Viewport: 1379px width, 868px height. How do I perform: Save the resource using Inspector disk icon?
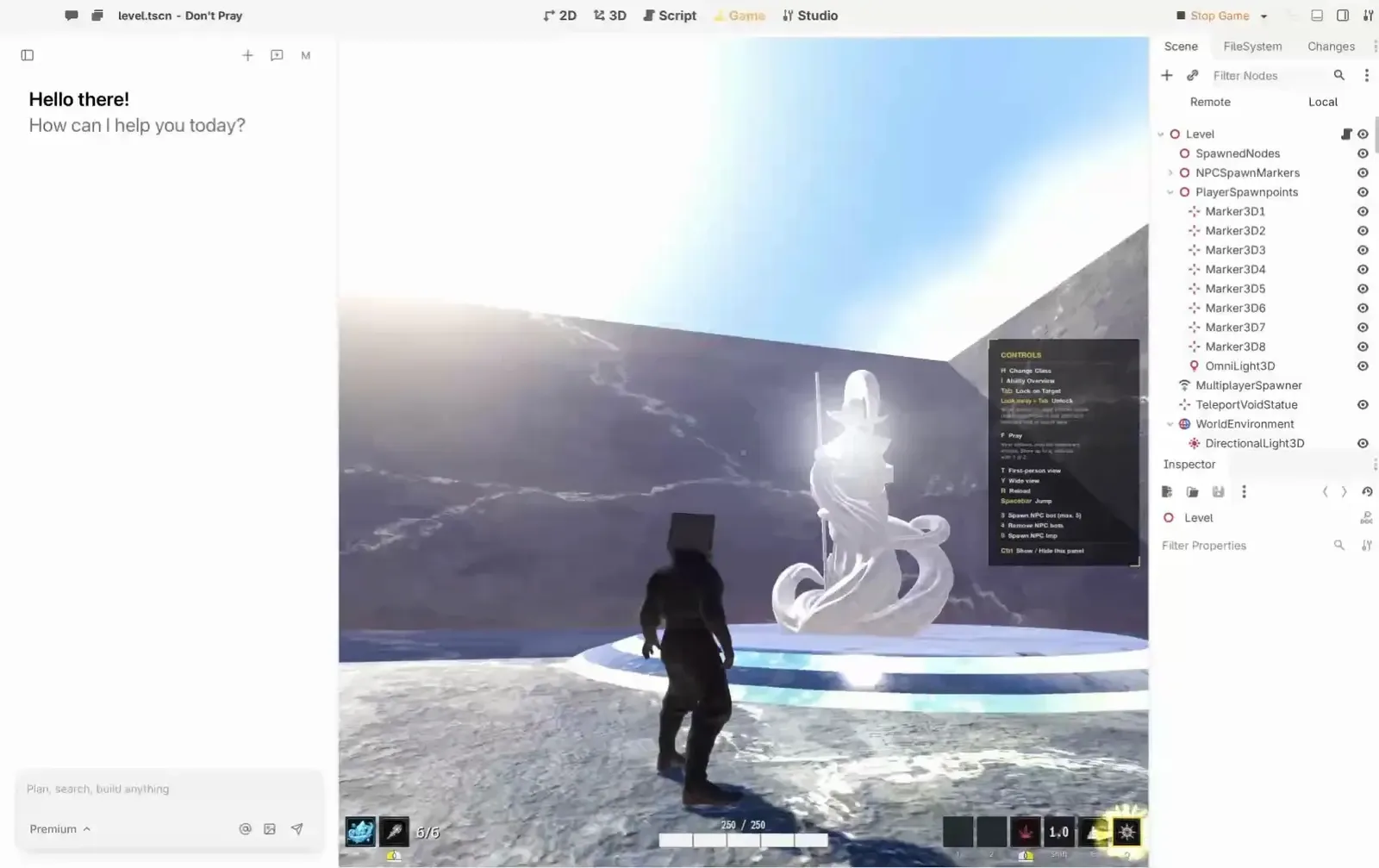pyautogui.click(x=1218, y=491)
